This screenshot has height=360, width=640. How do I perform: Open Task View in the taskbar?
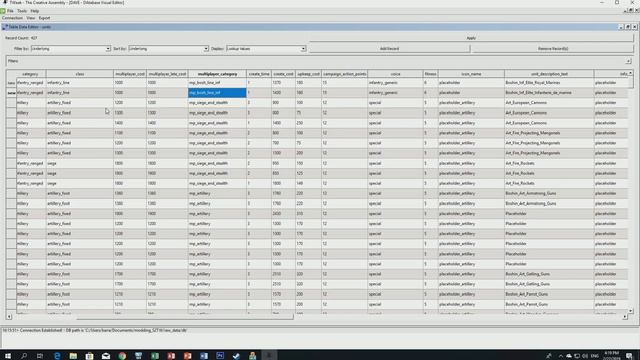[40, 356]
